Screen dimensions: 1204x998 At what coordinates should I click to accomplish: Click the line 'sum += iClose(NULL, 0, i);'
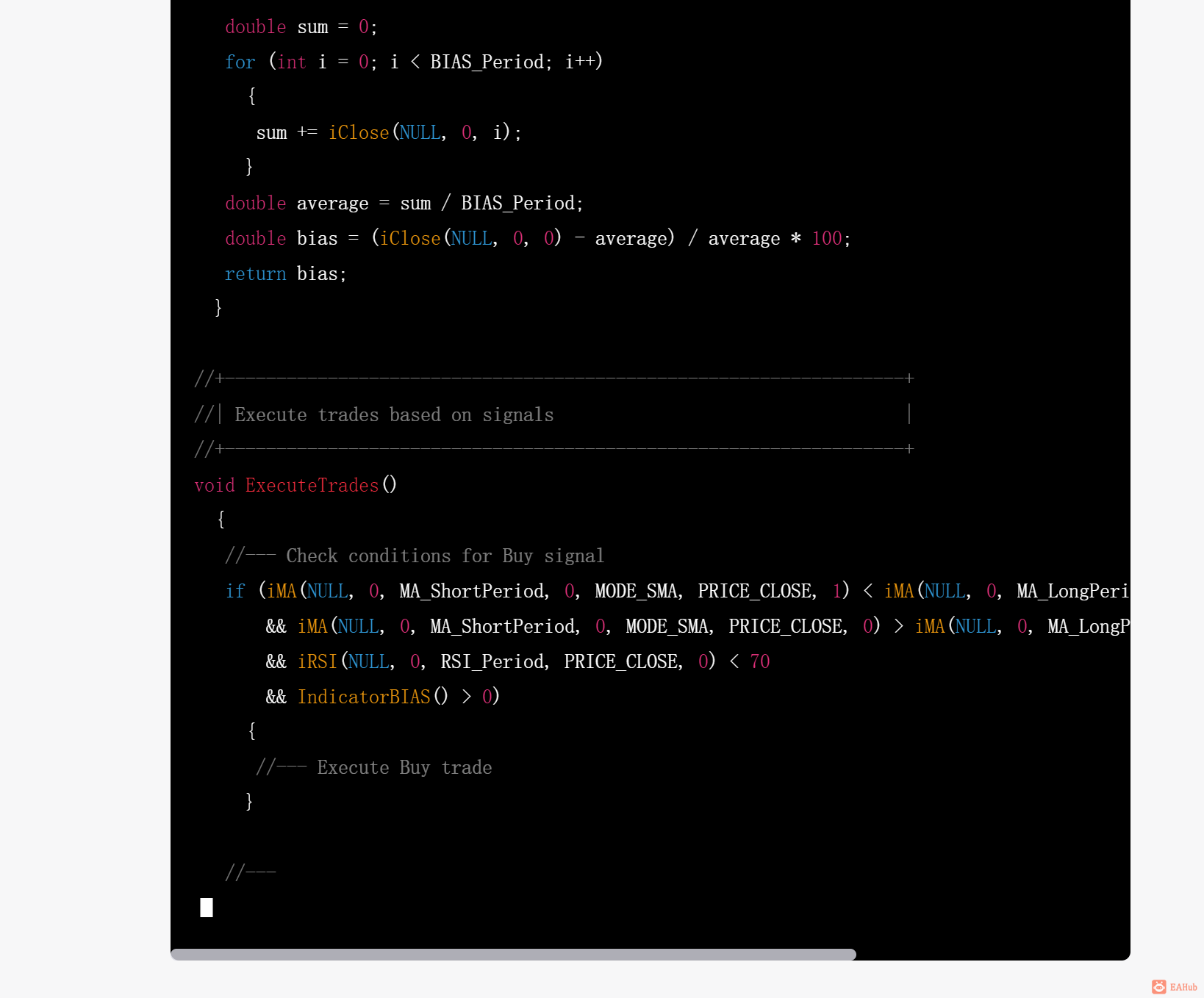[389, 132]
